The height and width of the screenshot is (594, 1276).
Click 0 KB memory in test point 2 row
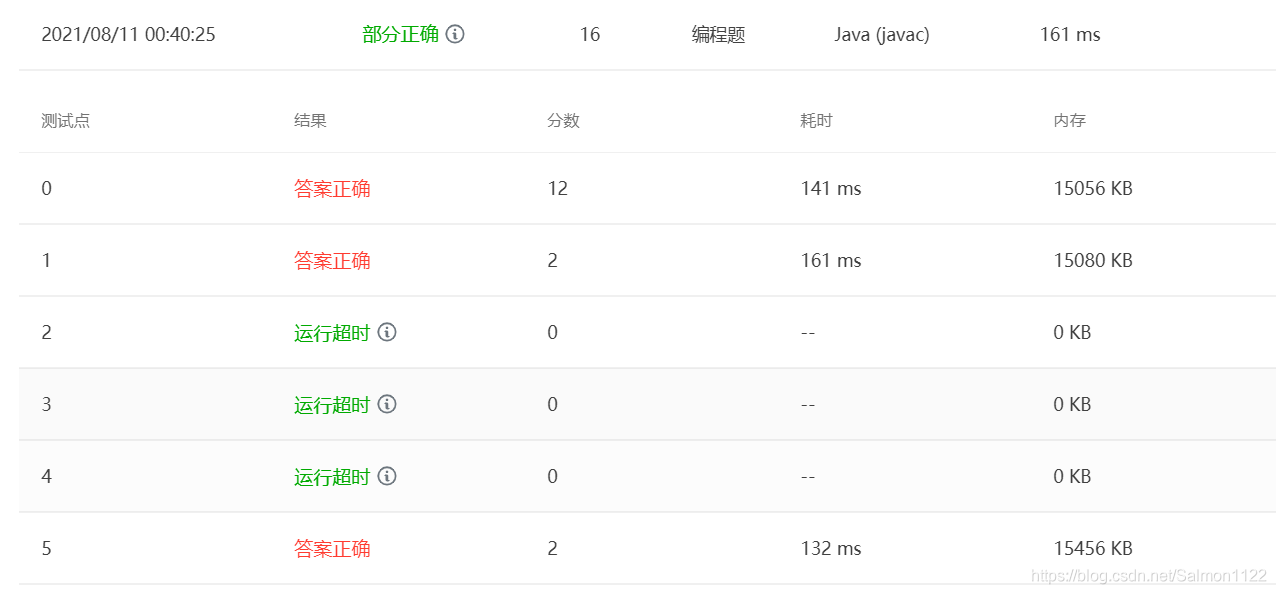click(x=1072, y=332)
